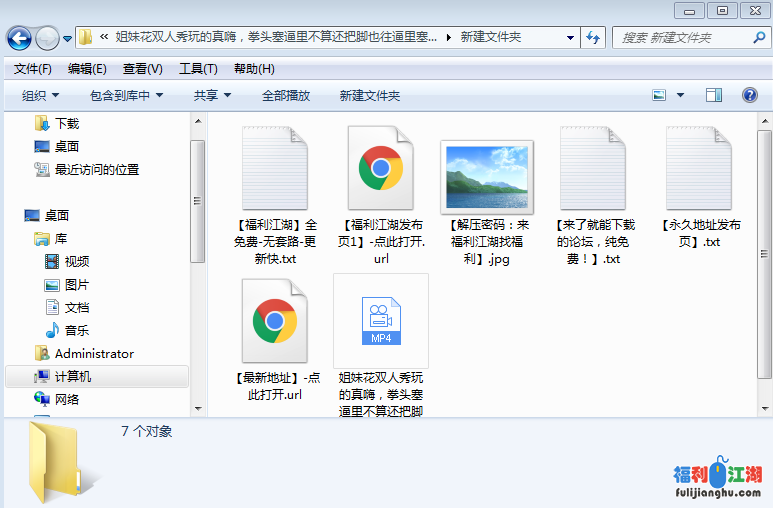Click the Back navigation arrow button
The image size is (773, 508).
(19, 38)
